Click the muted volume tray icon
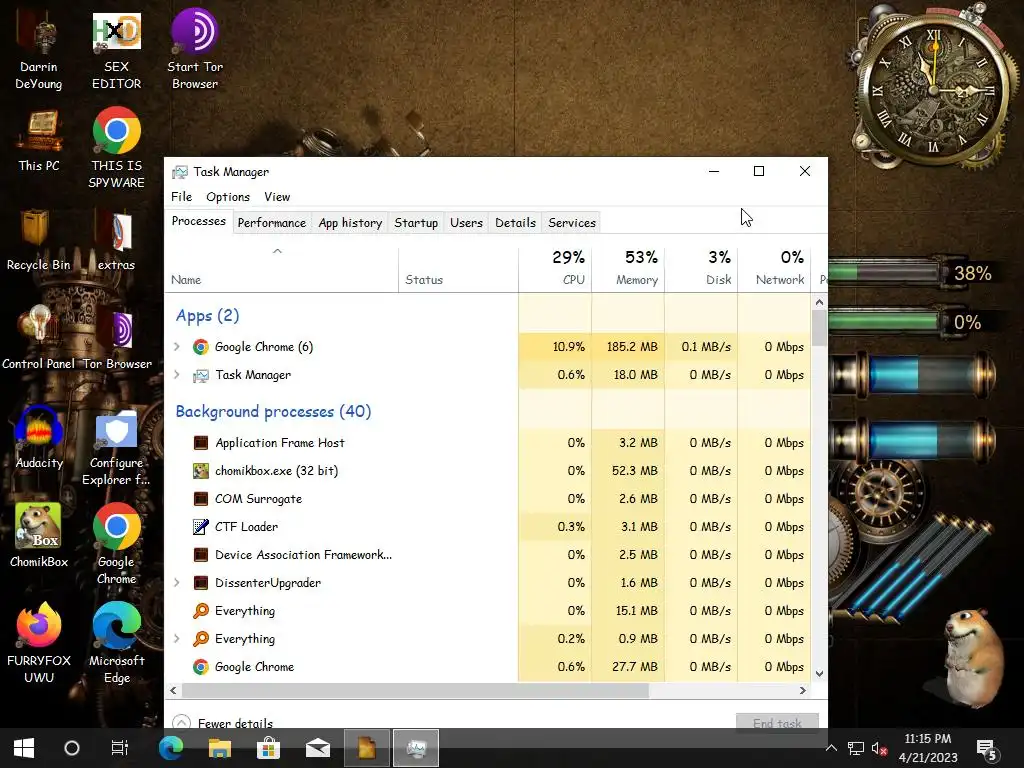Viewport: 1024px width, 768px height. coord(879,748)
